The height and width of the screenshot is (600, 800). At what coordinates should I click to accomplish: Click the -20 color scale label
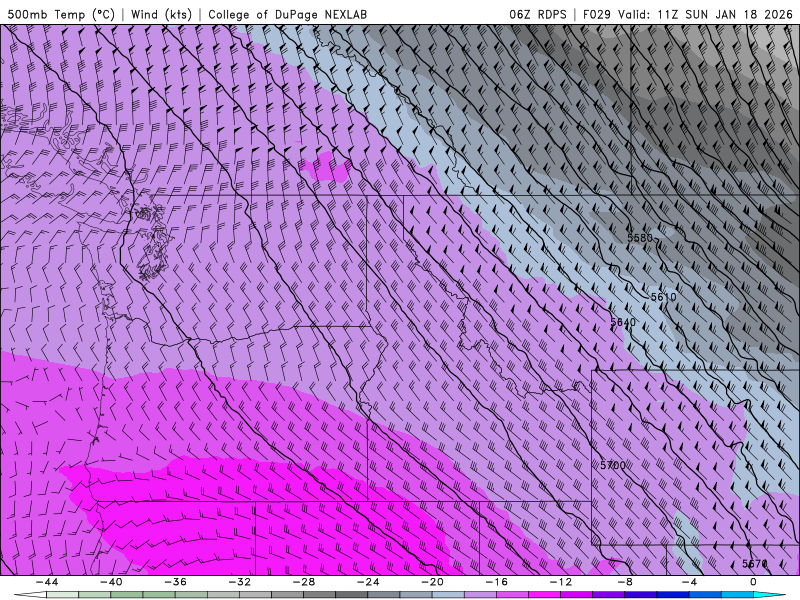433,582
